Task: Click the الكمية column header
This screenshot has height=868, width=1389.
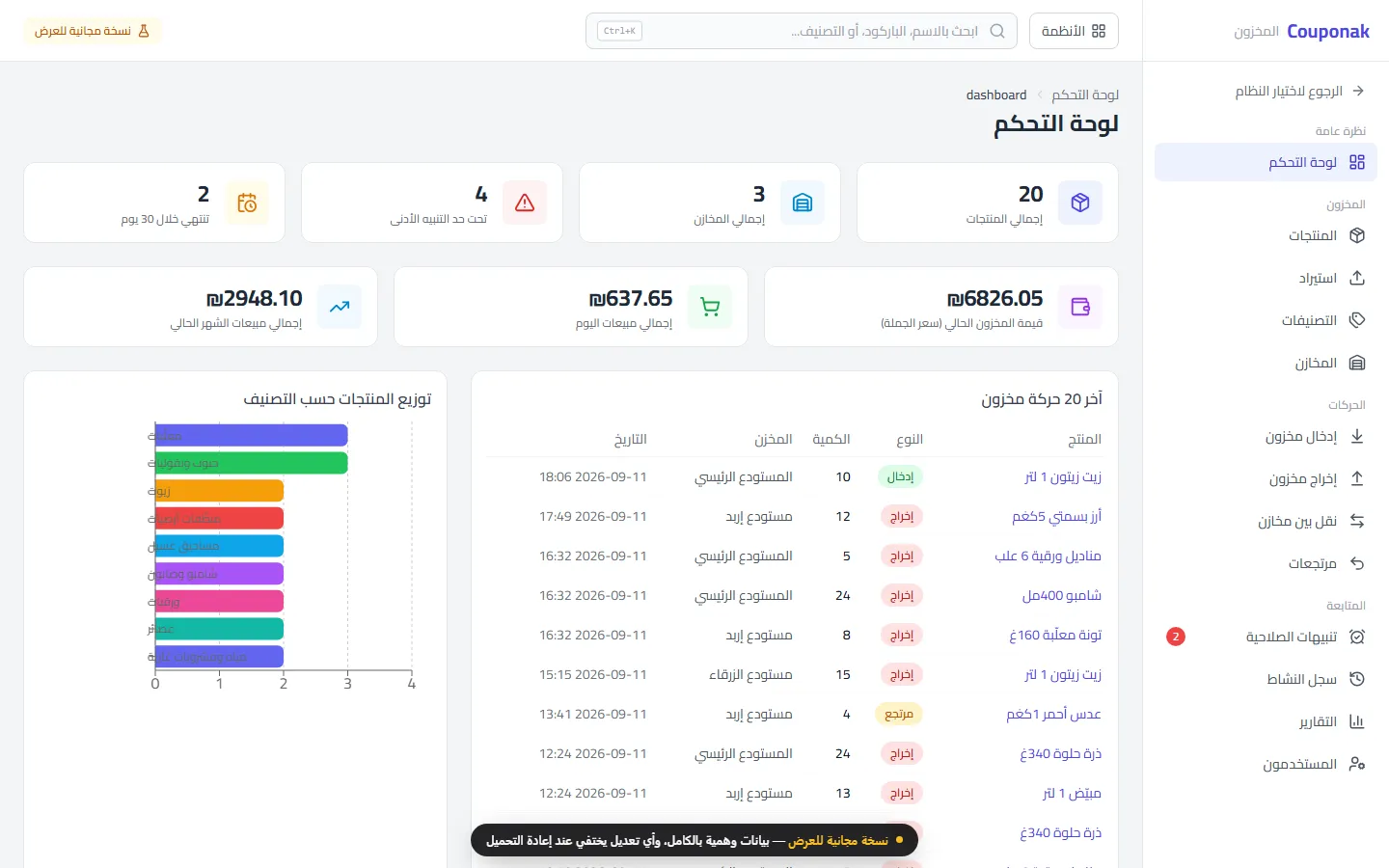Action: tap(831, 439)
